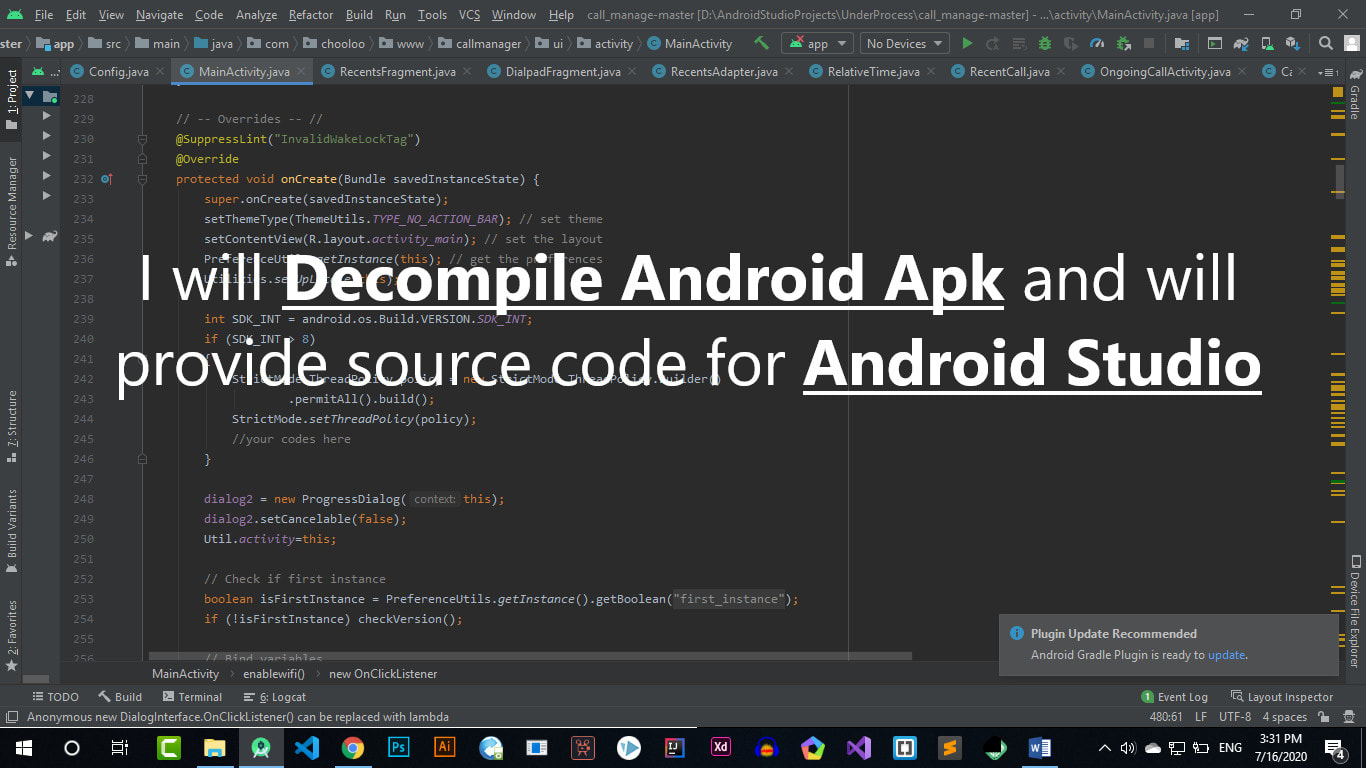This screenshot has height=768, width=1366.
Task: Open the Build tool window button
Action: coord(120,697)
